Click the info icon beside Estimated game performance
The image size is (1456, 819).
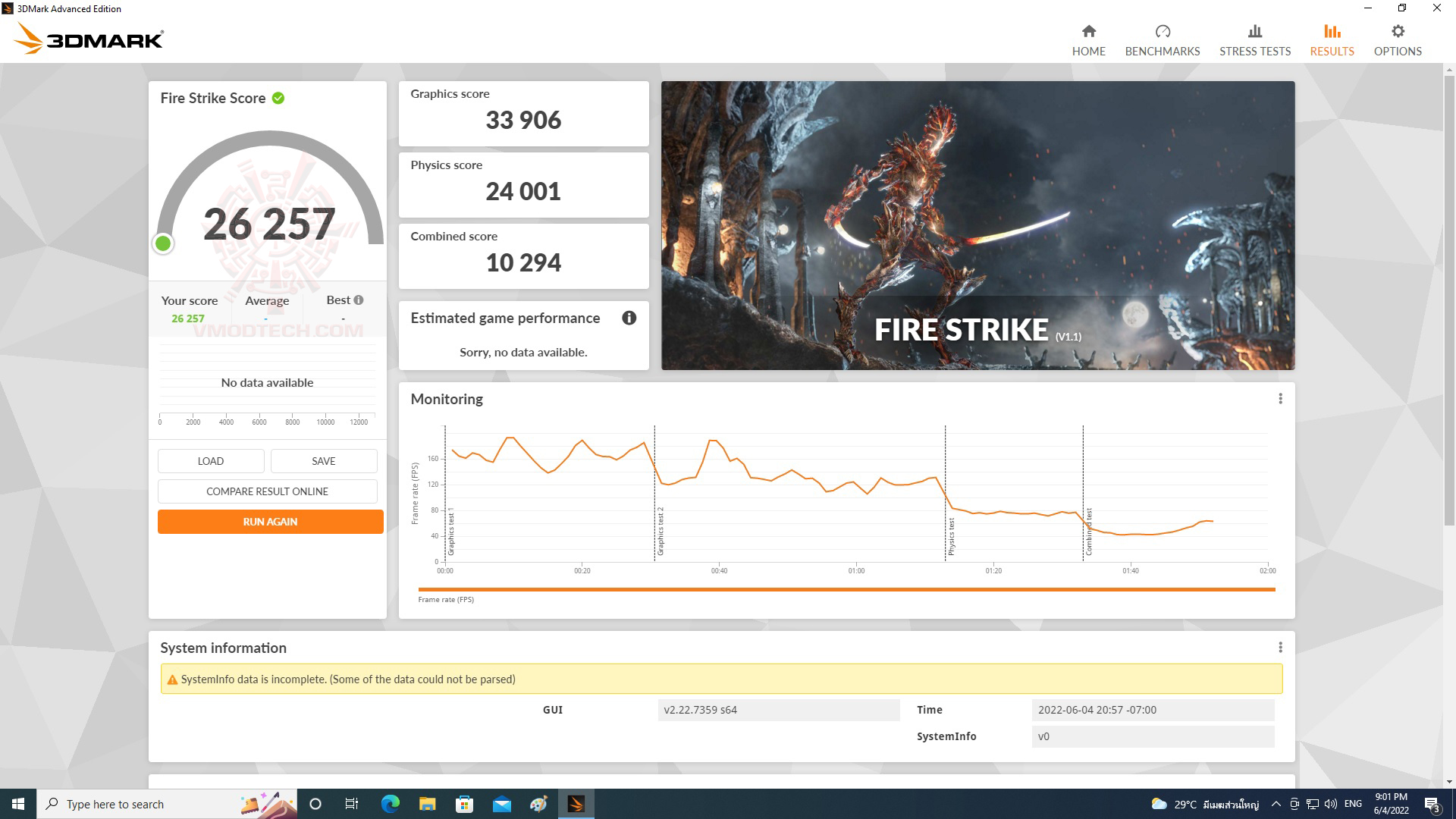[x=630, y=318]
